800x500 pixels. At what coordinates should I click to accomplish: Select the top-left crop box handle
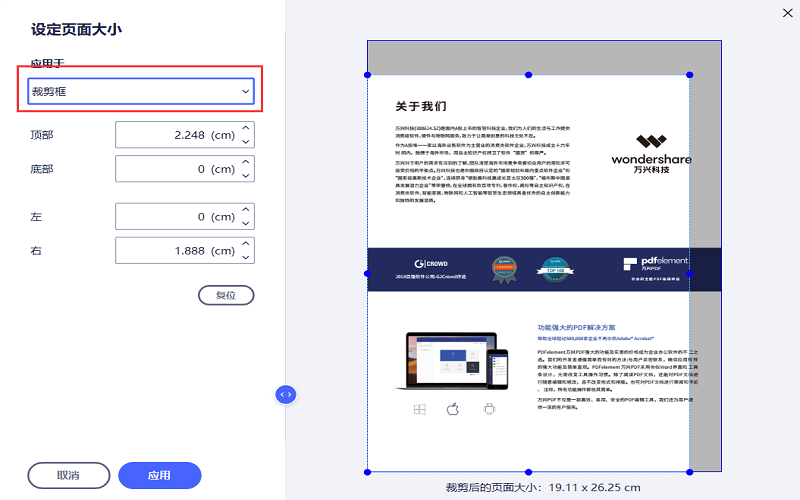click(x=368, y=75)
